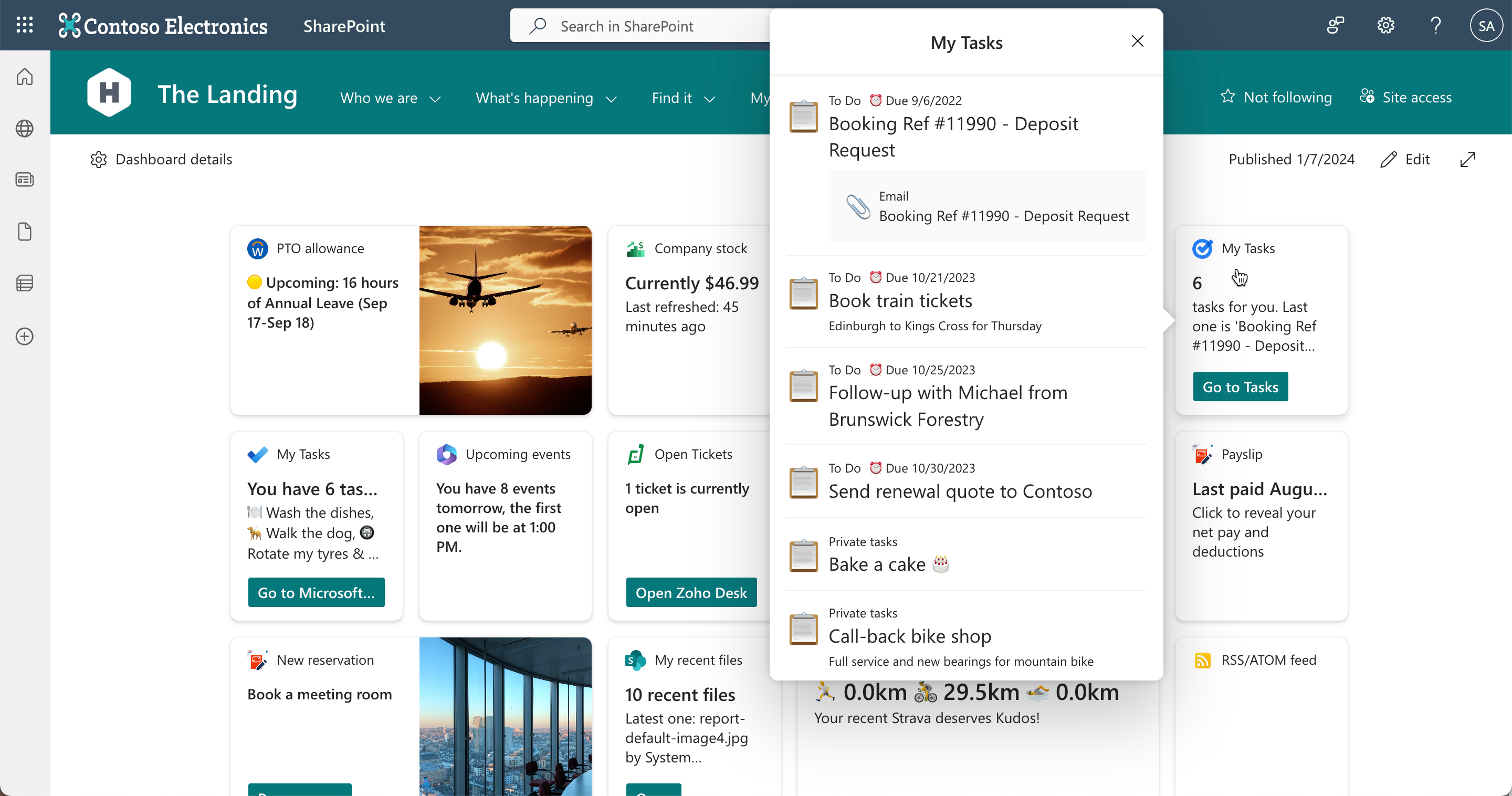Viewport: 1512px width, 796px height.
Task: Close the My Tasks popup panel
Action: tap(1137, 41)
